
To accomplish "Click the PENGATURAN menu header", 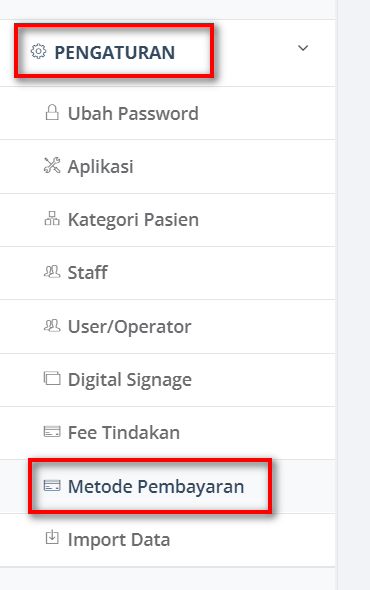I will click(x=167, y=53).
